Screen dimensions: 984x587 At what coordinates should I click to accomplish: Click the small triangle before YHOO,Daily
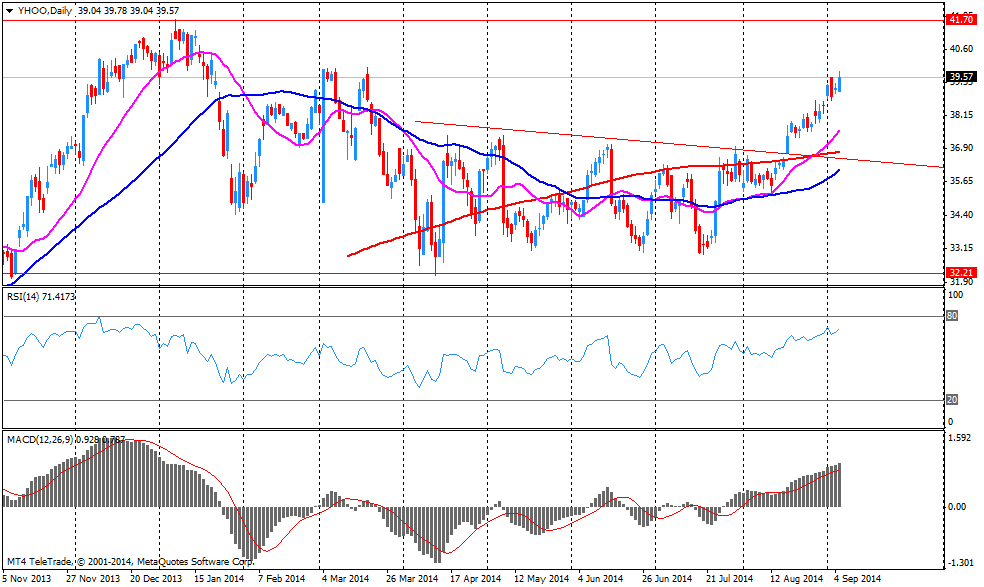tap(9, 11)
